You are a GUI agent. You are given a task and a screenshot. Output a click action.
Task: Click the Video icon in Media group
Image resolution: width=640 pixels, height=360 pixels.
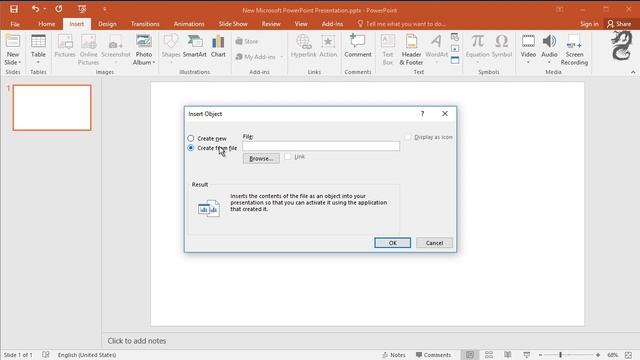click(x=528, y=41)
